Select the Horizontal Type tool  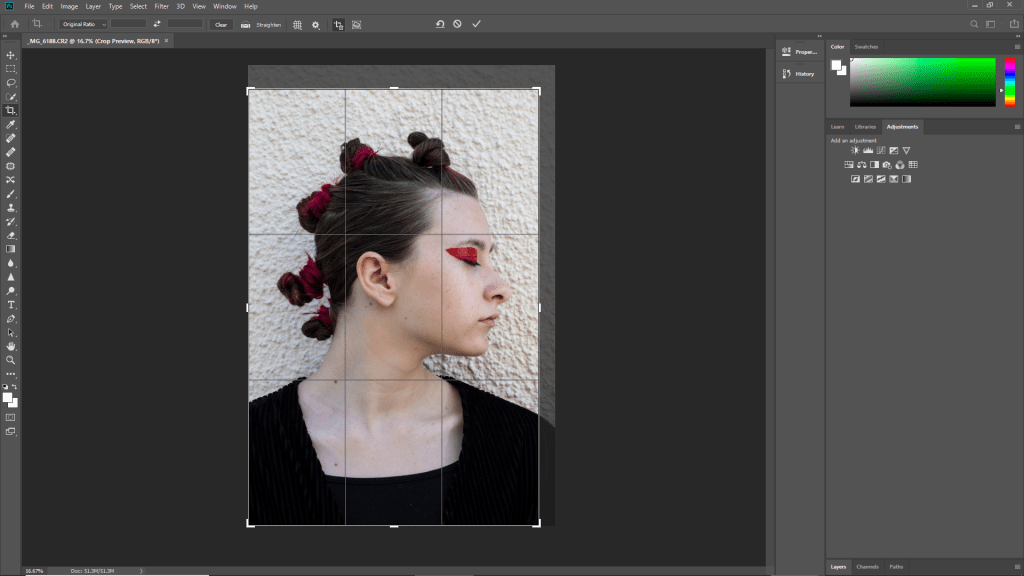[11, 304]
